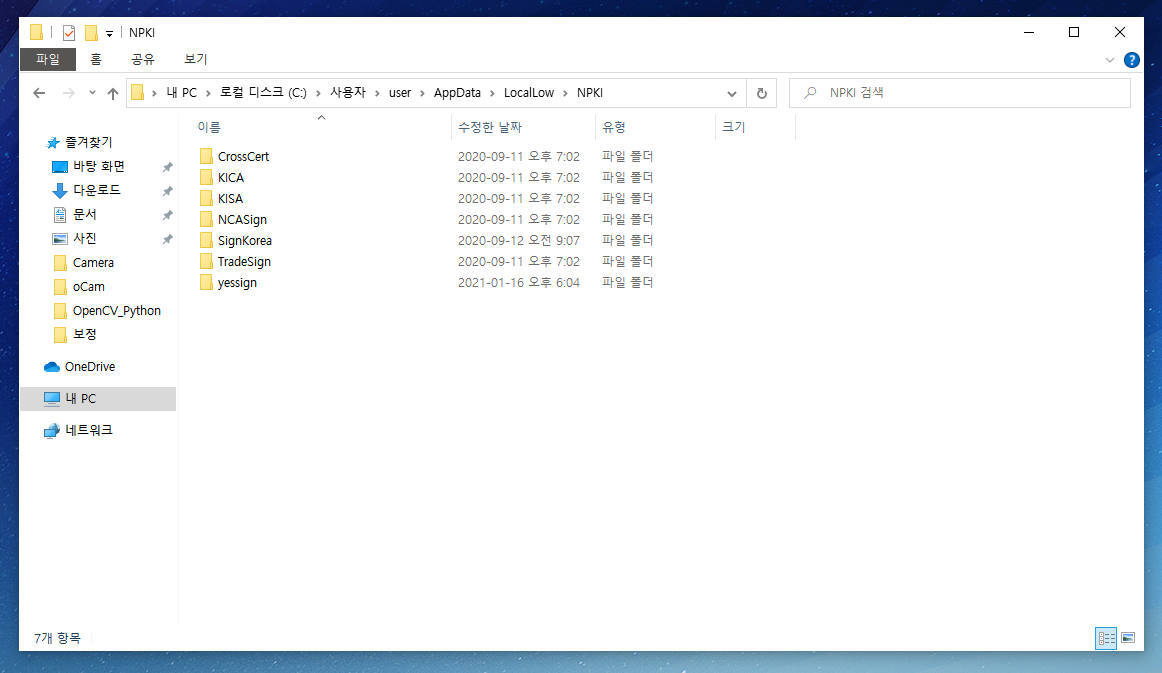This screenshot has height=673, width=1162.
Task: Click yessign date 2021-01-16 오후 6:04
Action: [x=519, y=282]
